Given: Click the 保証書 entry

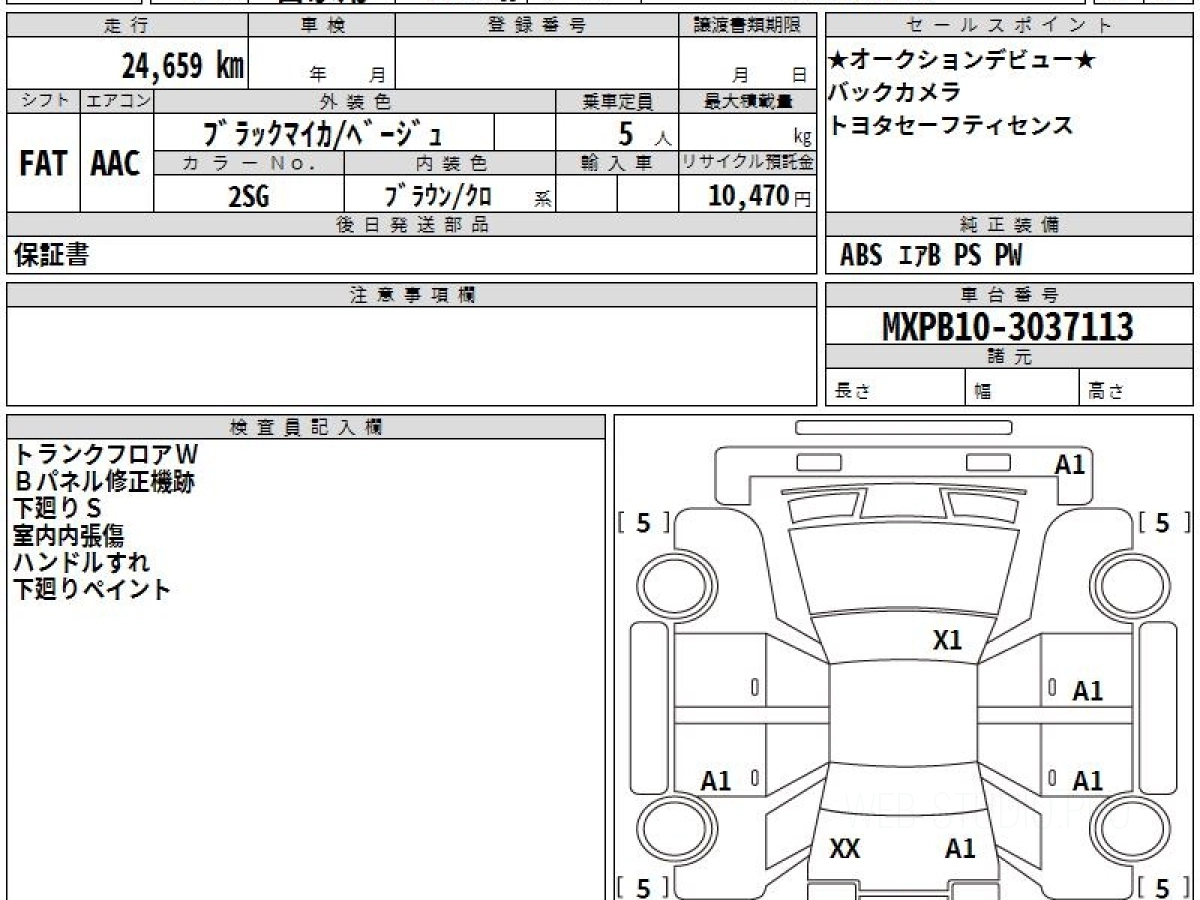Looking at the screenshot, I should [51, 255].
